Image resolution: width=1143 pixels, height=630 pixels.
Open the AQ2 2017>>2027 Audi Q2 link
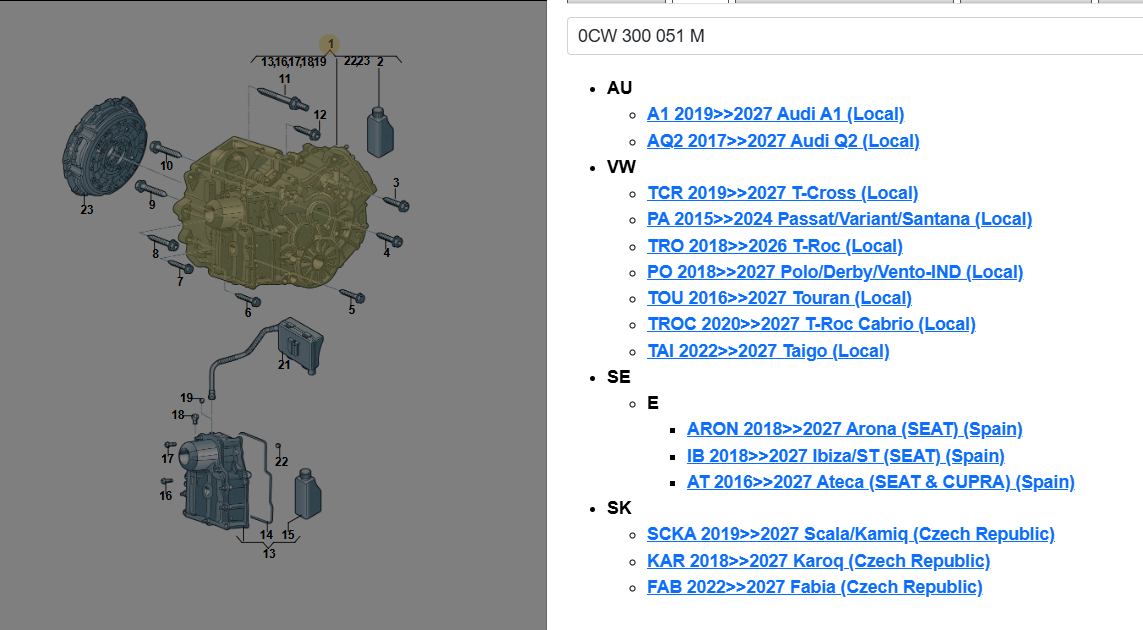click(783, 141)
